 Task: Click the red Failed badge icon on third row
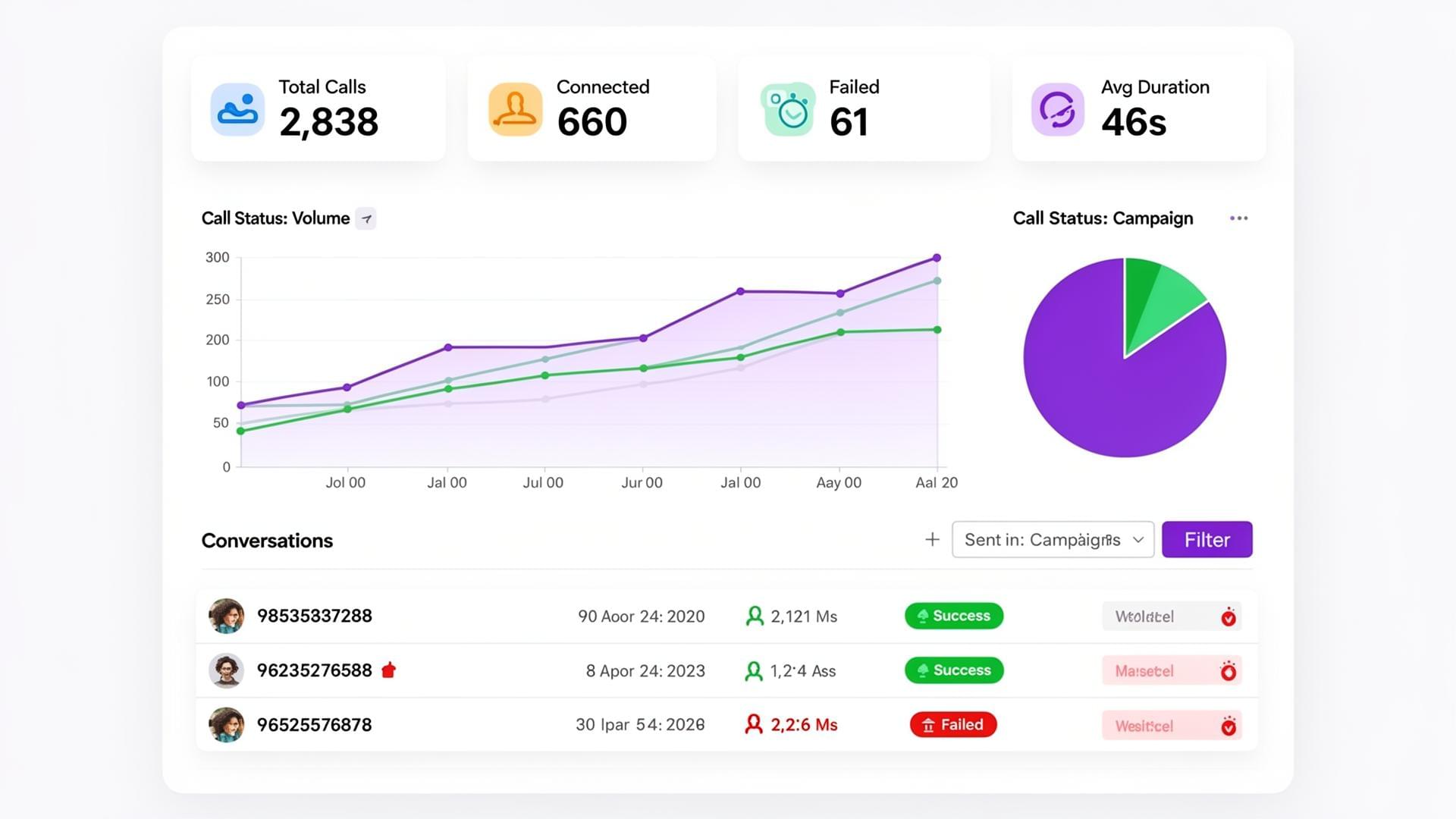[928, 725]
